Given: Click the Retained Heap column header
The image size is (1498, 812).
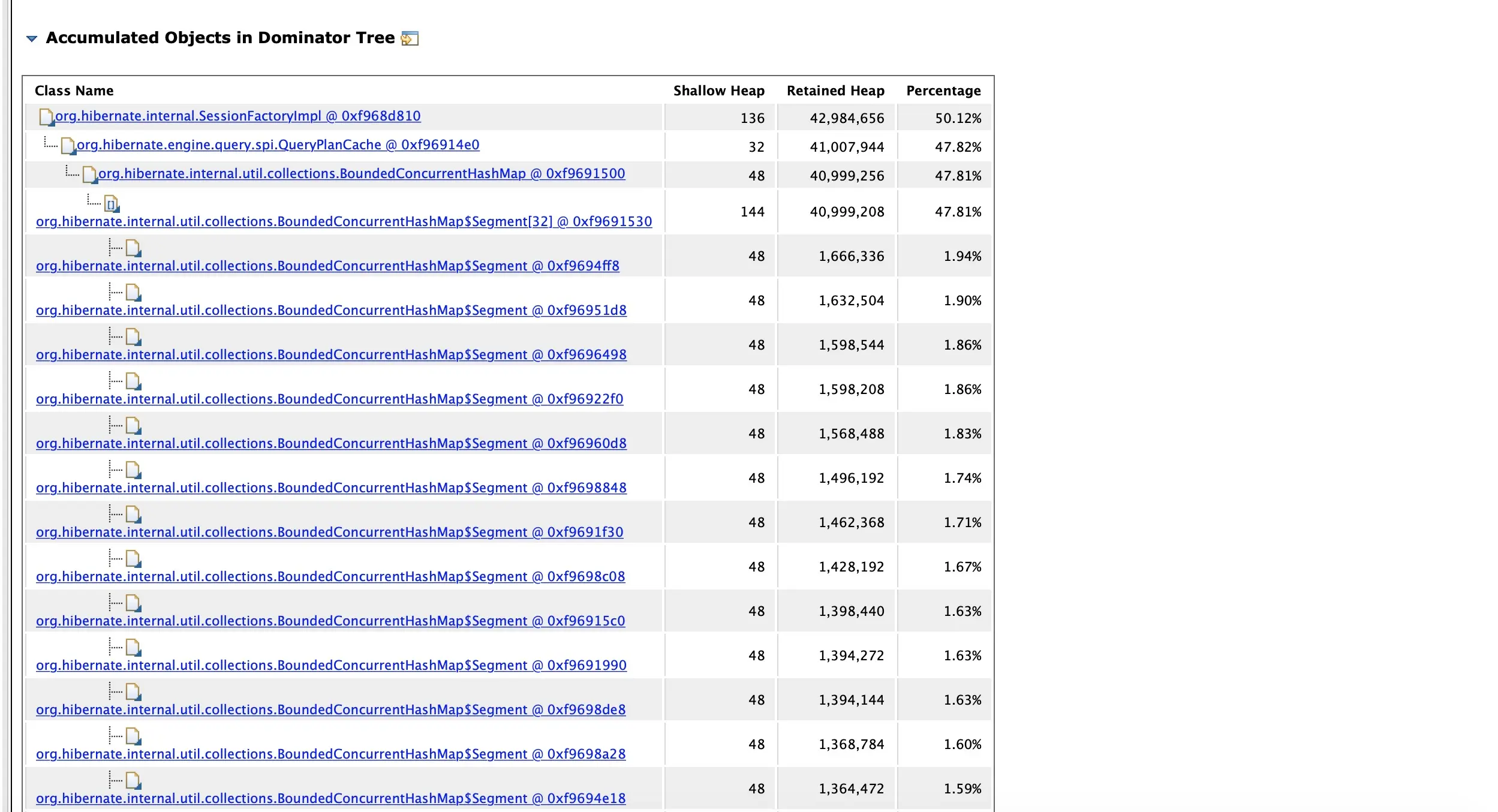Looking at the screenshot, I should [835, 91].
